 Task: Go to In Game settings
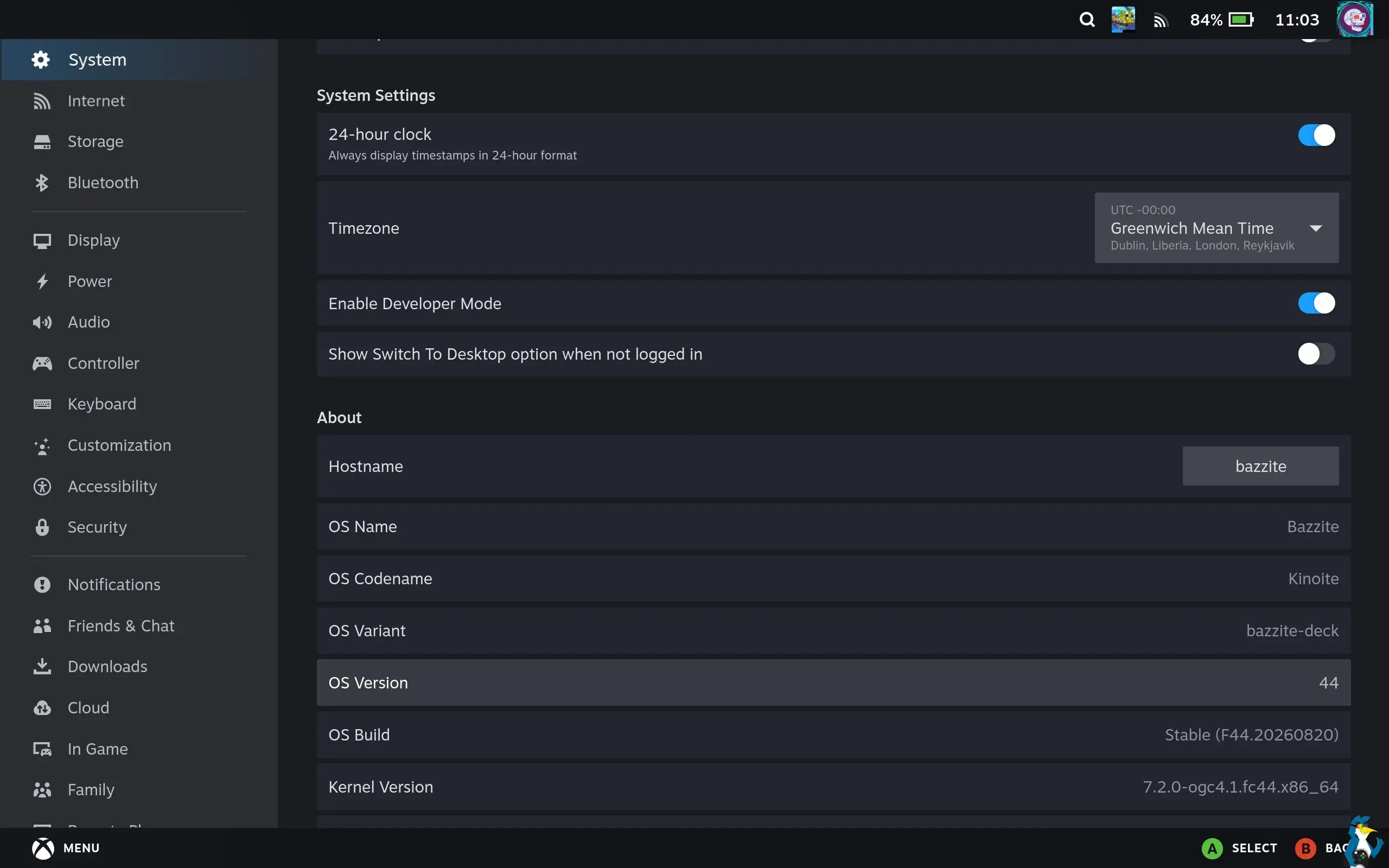[139, 749]
